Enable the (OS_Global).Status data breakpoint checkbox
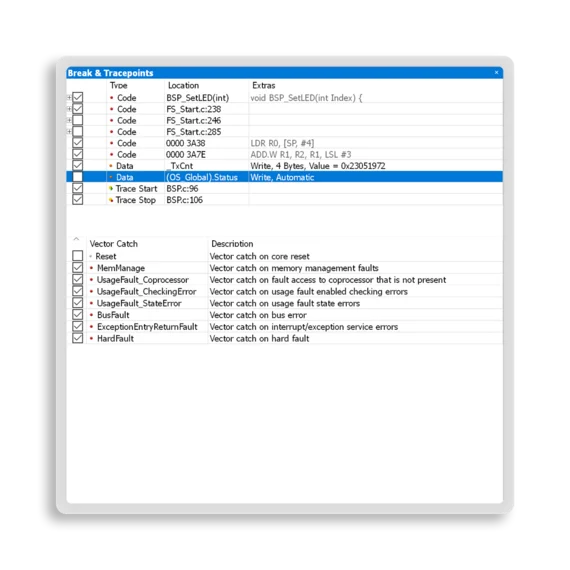 point(77,177)
